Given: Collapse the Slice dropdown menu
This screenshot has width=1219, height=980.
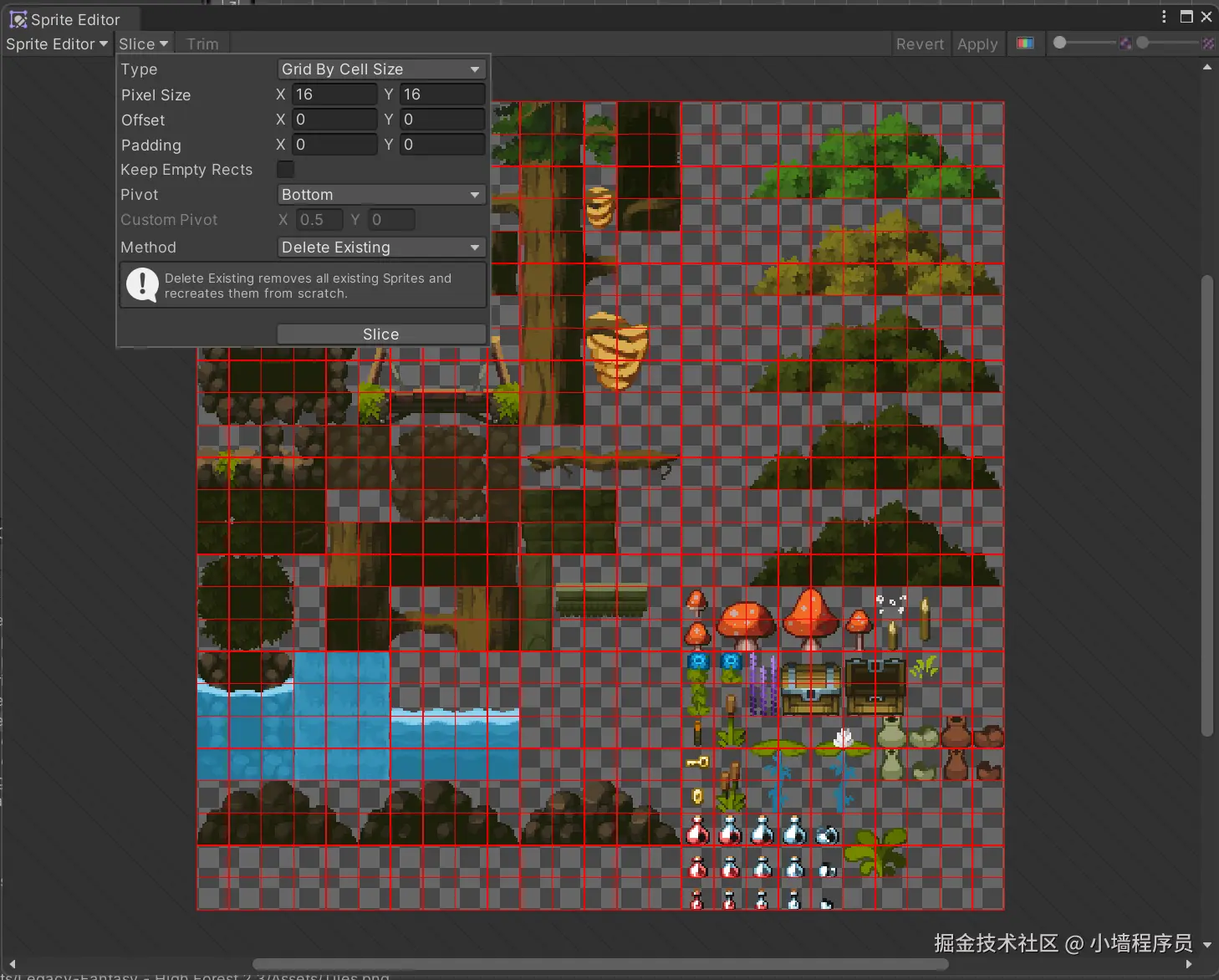Looking at the screenshot, I should point(143,44).
